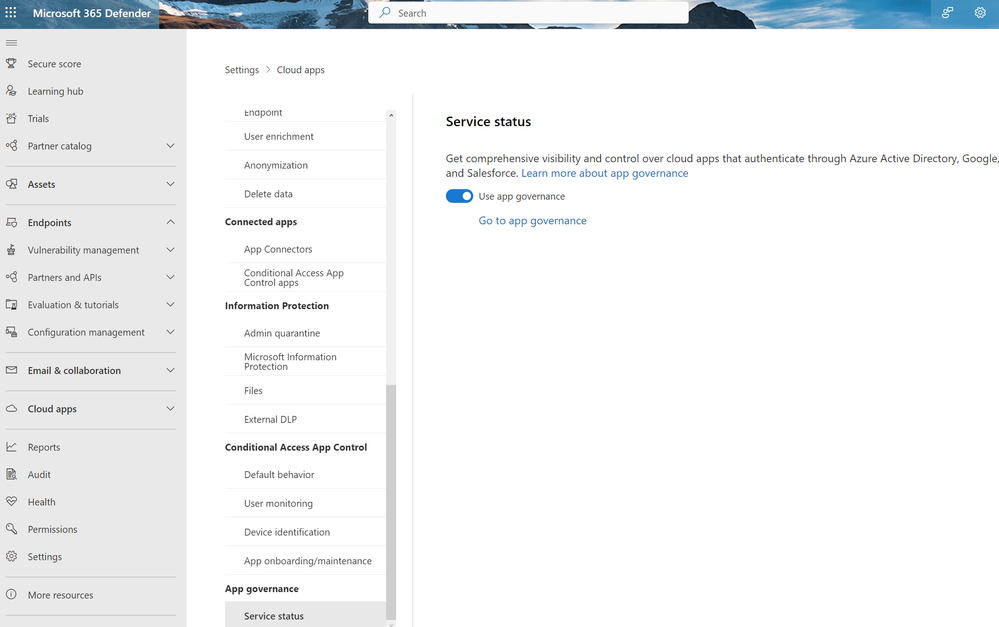Image resolution: width=999 pixels, height=627 pixels.
Task: Click the Trials gift icon
Action: 11,119
